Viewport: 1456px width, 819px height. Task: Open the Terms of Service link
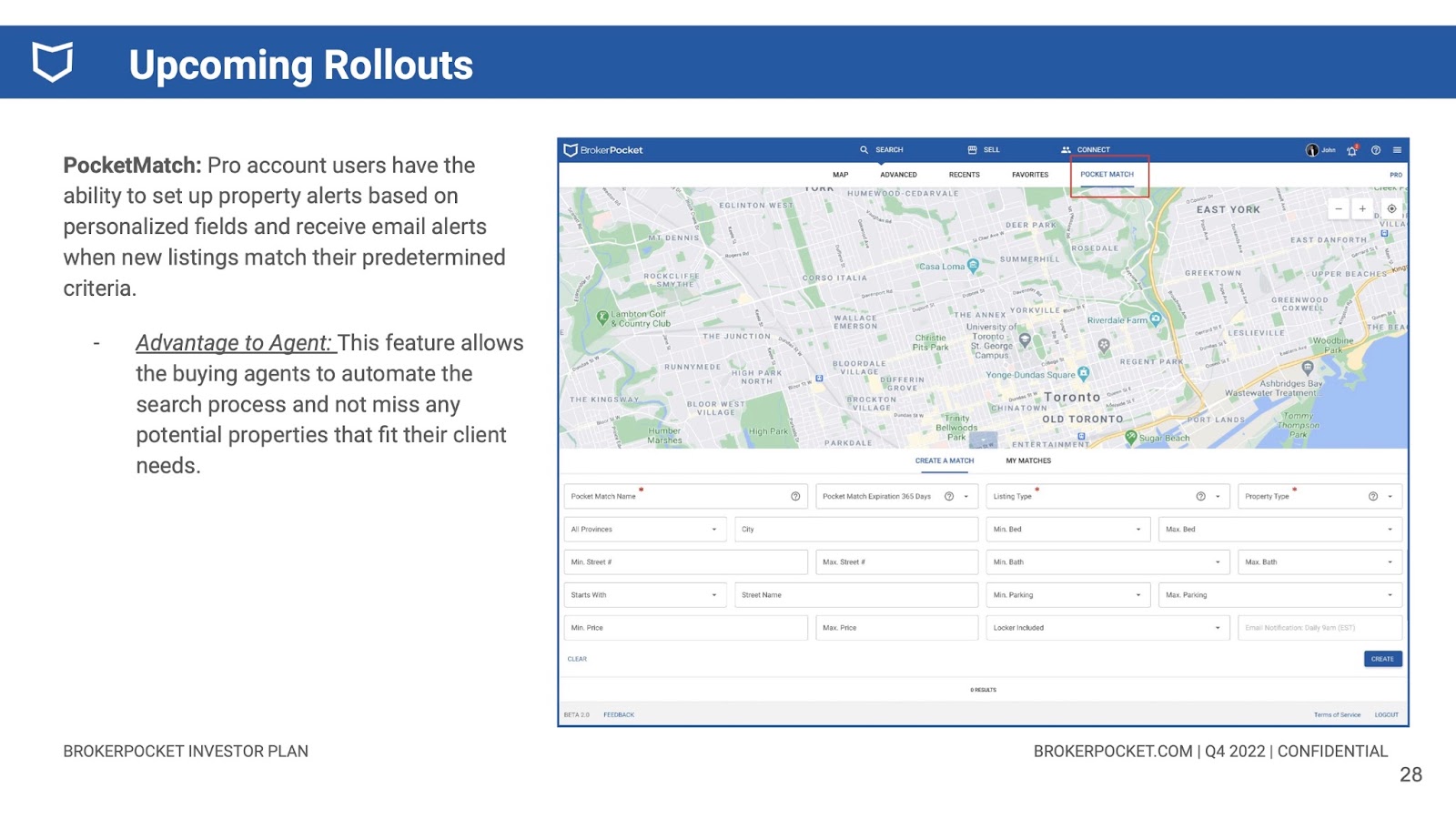1337,715
